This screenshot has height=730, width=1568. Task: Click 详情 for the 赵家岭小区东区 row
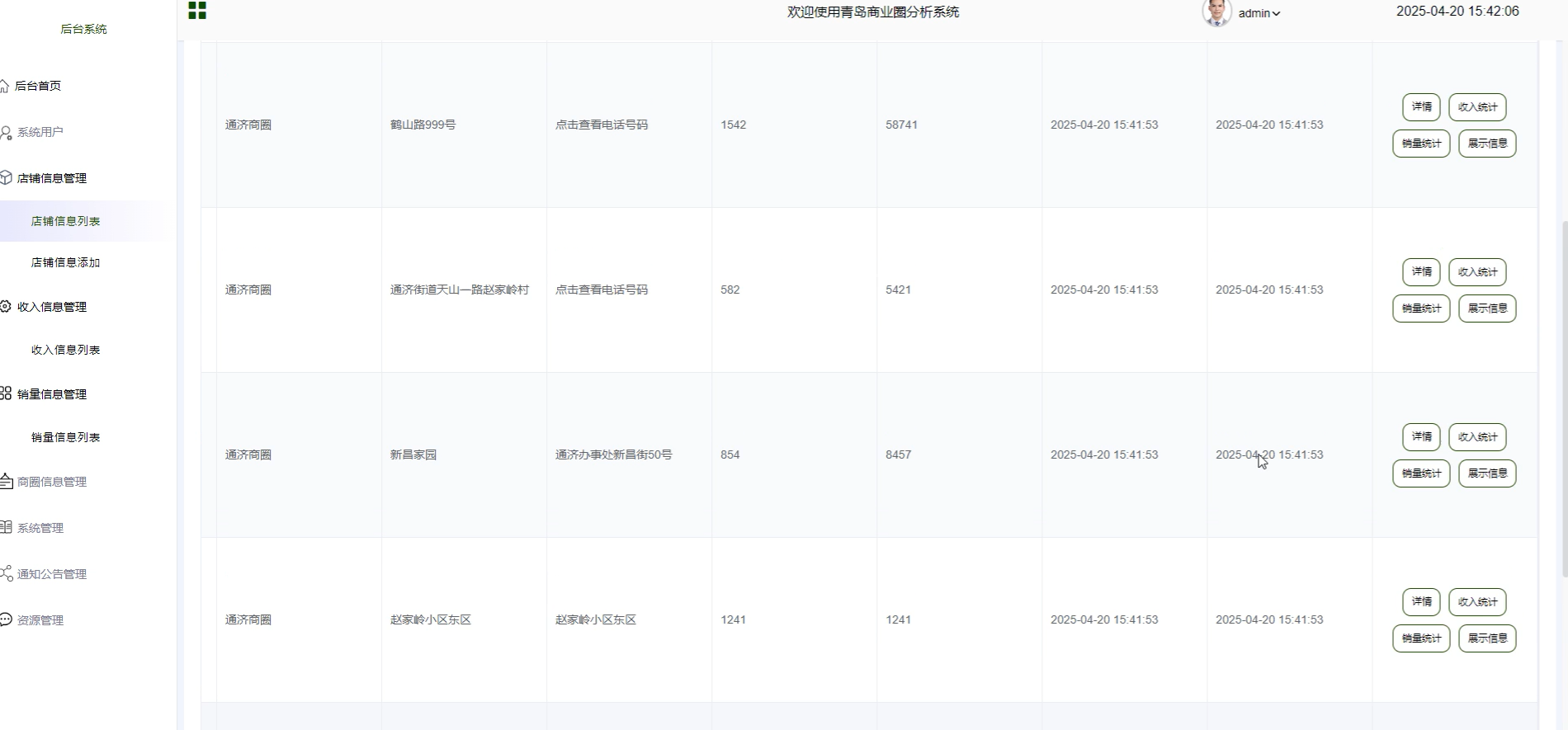pyautogui.click(x=1421, y=602)
